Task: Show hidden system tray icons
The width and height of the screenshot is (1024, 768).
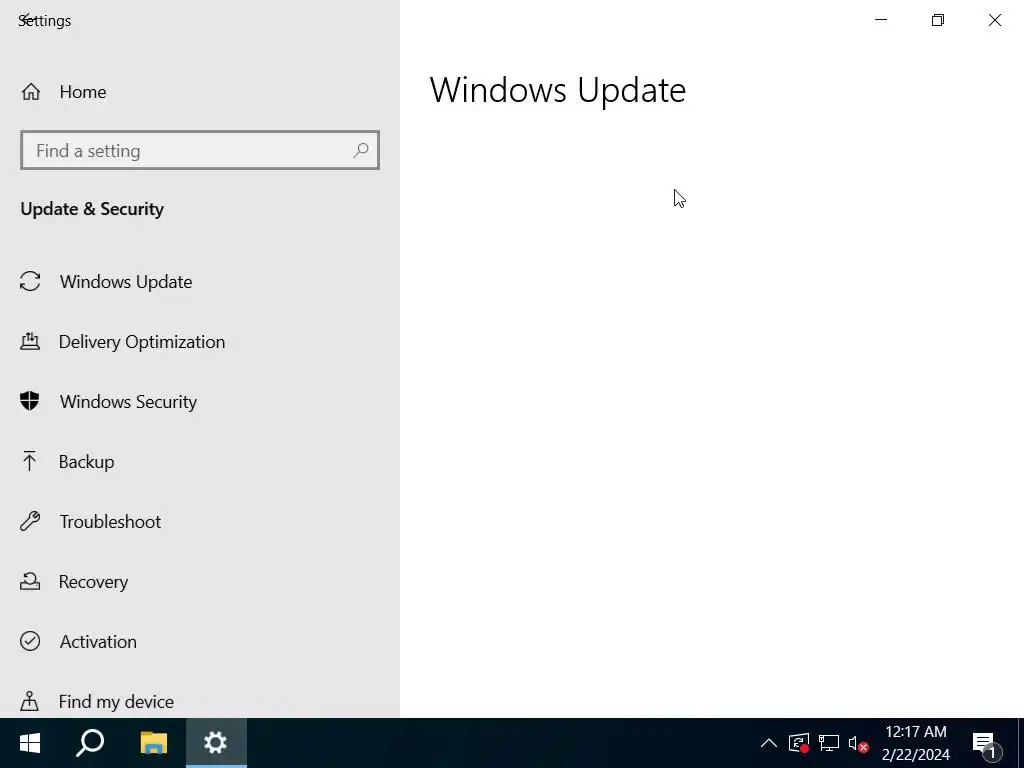Action: click(x=769, y=743)
